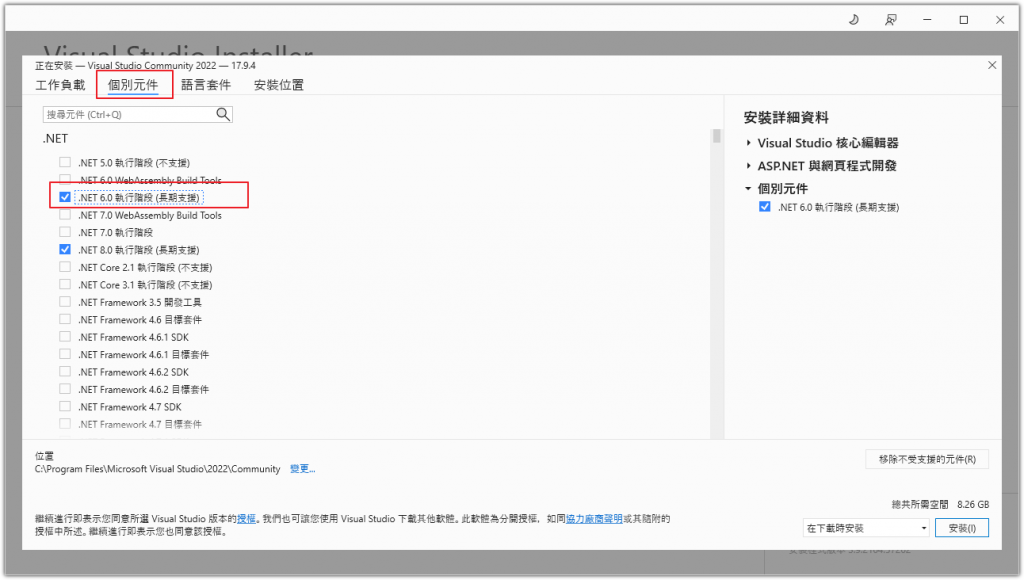Image resolution: width=1024 pixels, height=580 pixels.
Task: Click 移除不受支援的元件(R) button
Action: pyautogui.click(x=927, y=459)
